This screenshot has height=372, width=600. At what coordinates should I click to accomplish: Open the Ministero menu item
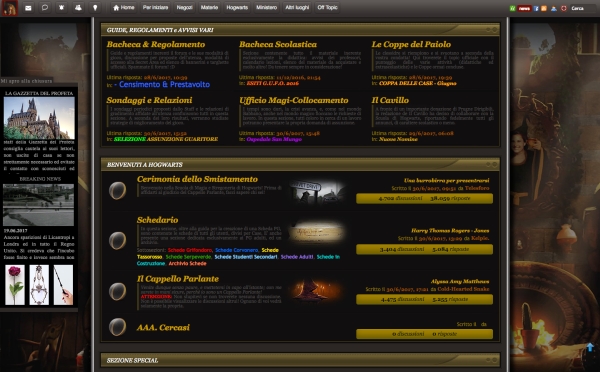(x=266, y=8)
